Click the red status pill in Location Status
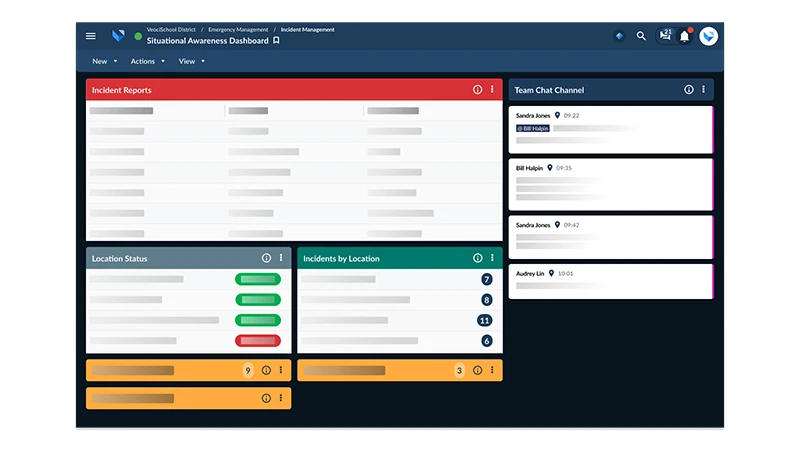 click(258, 341)
